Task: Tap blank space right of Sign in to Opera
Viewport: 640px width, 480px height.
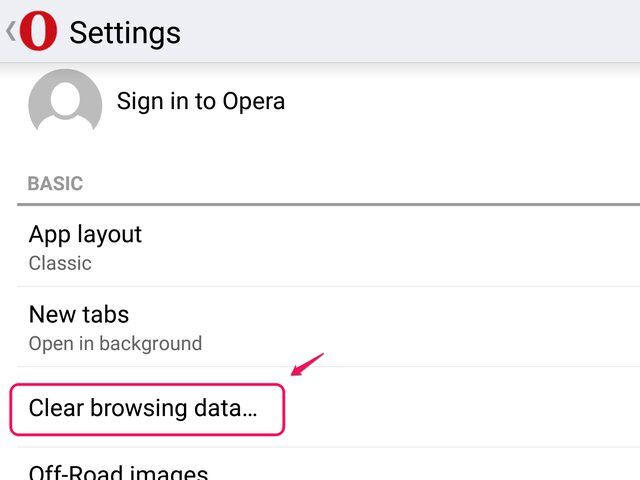Action: [460, 102]
